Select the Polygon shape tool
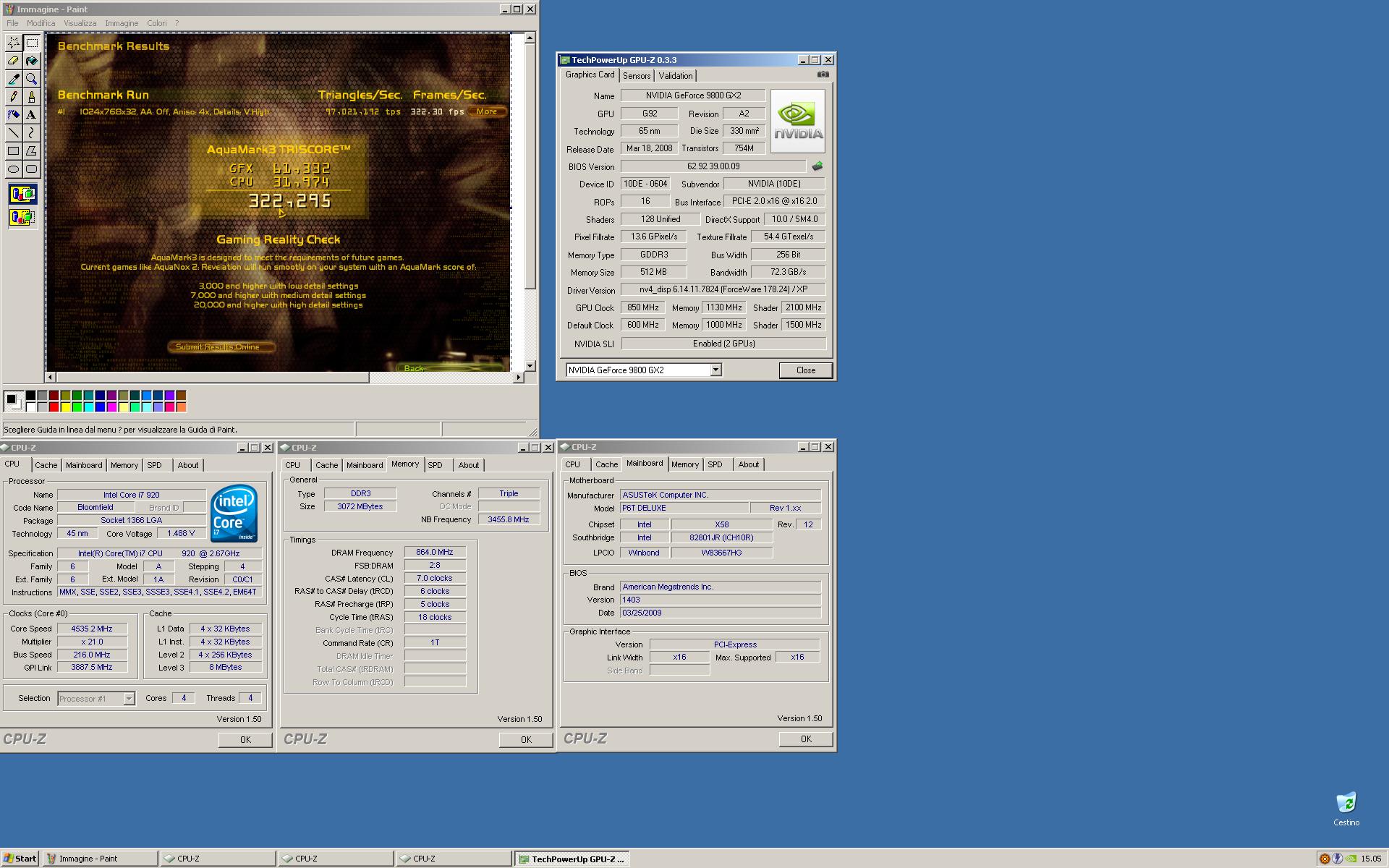The image size is (1389, 868). [32, 150]
